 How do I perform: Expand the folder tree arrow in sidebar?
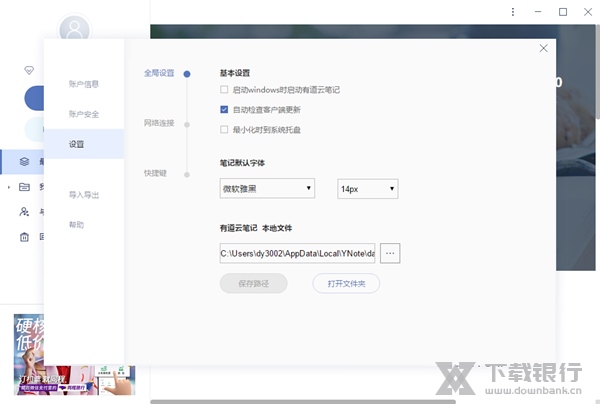point(10,187)
